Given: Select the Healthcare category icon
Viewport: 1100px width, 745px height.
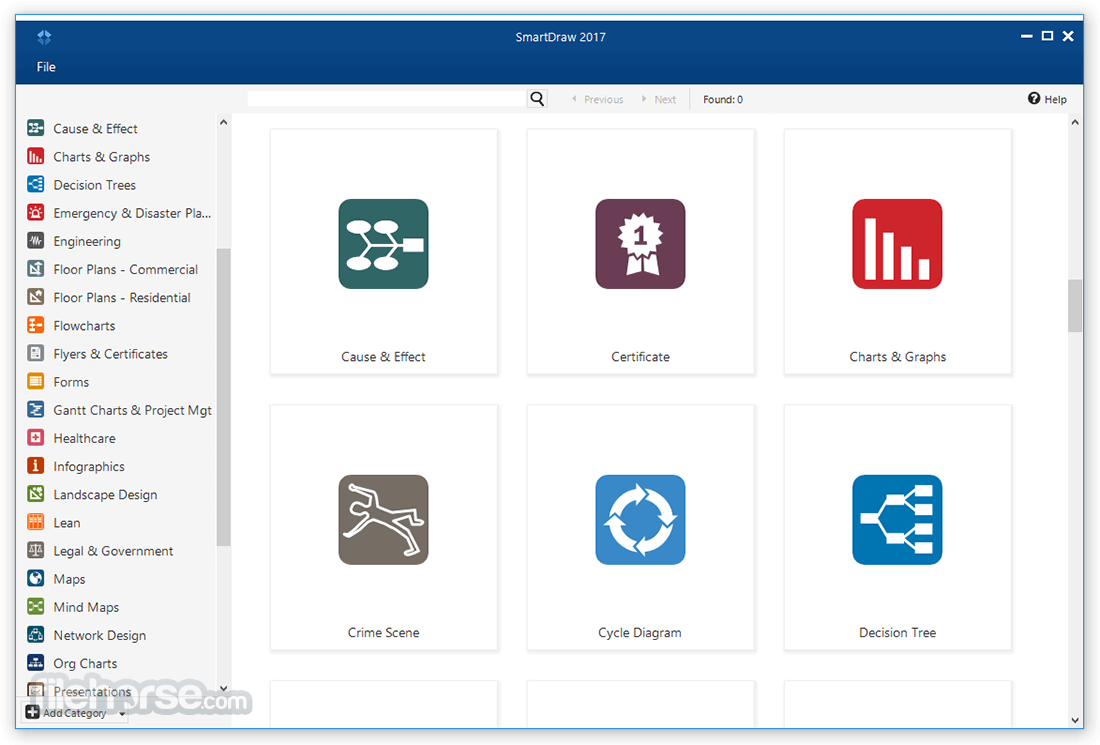Looking at the screenshot, I should 36,437.
